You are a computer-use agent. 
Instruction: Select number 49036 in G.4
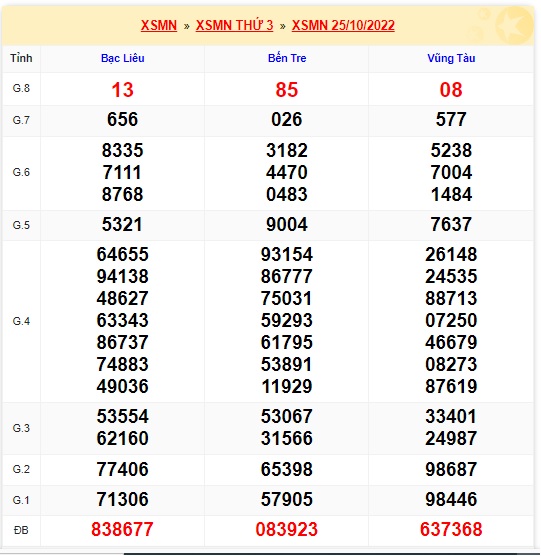pos(123,386)
